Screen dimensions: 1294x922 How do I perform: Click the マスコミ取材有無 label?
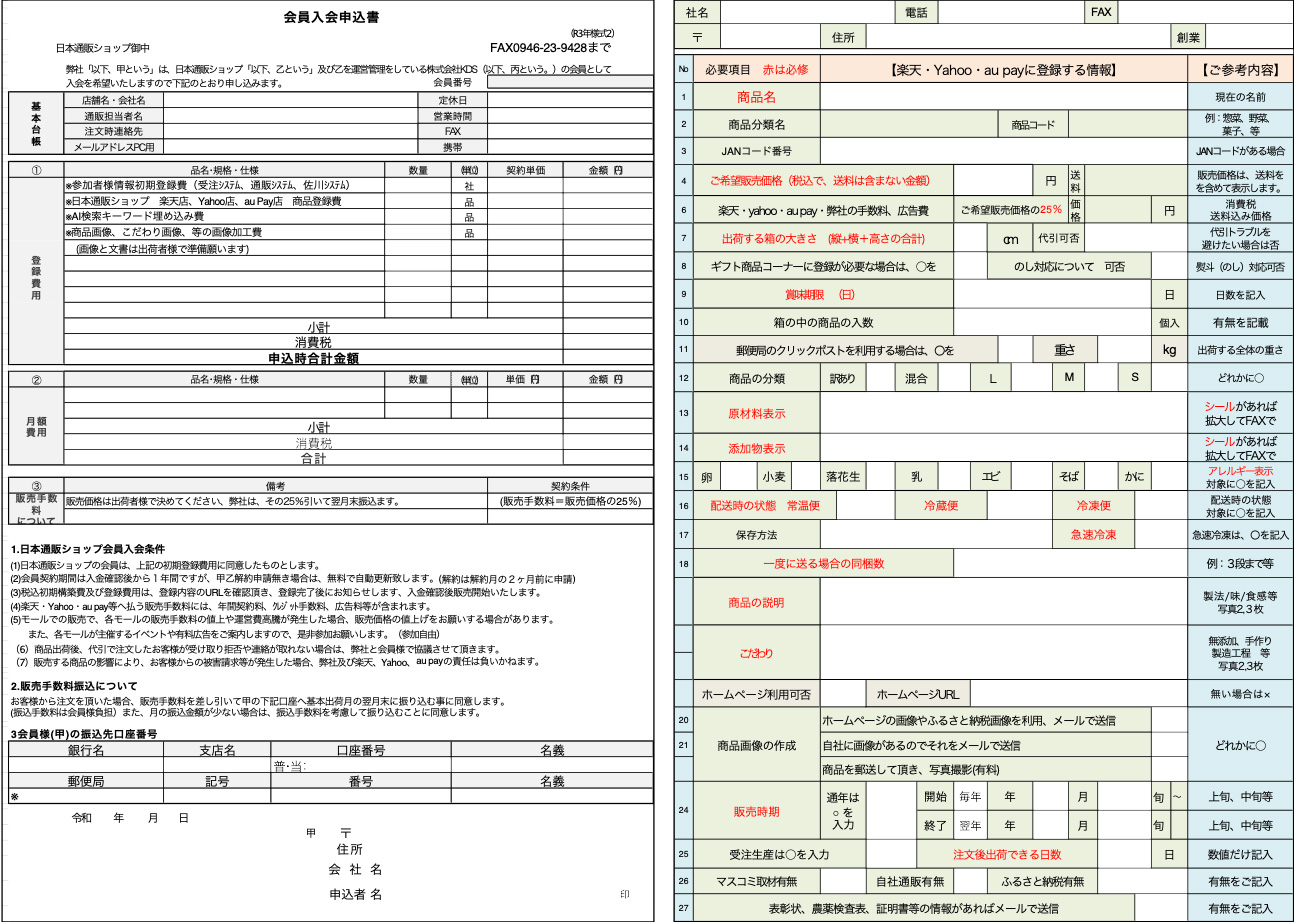coord(757,881)
